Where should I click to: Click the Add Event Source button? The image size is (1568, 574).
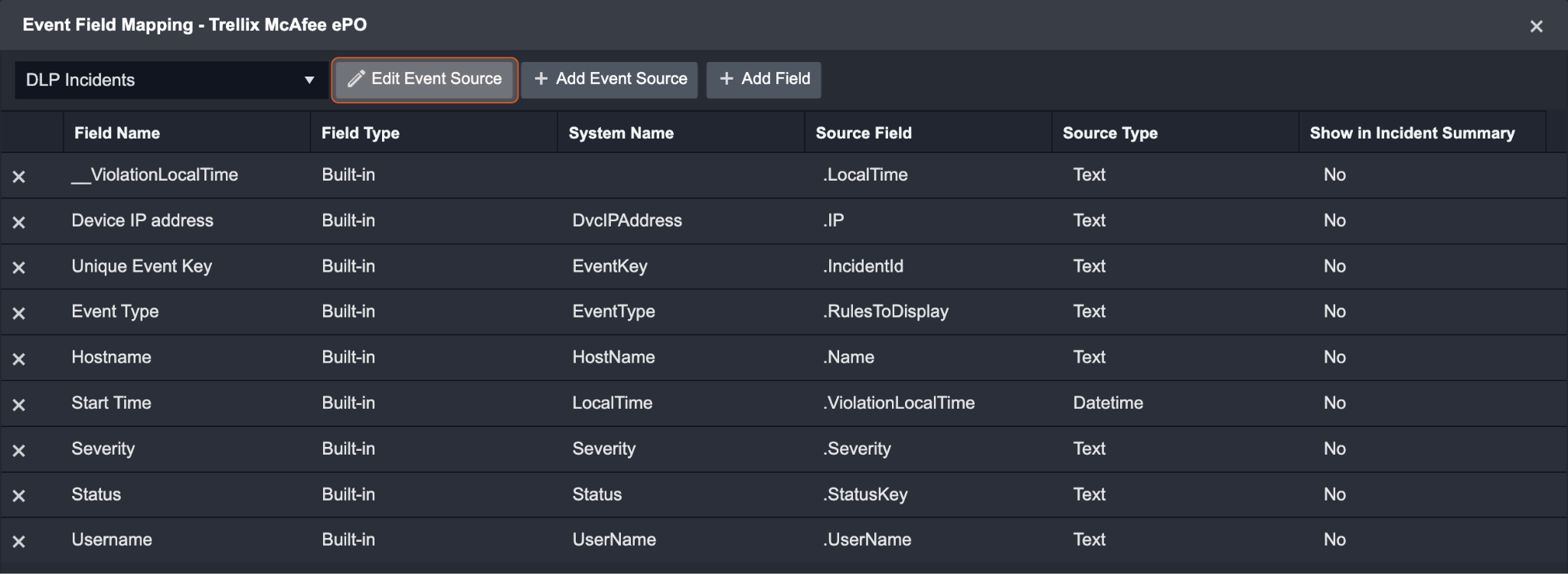tap(610, 80)
